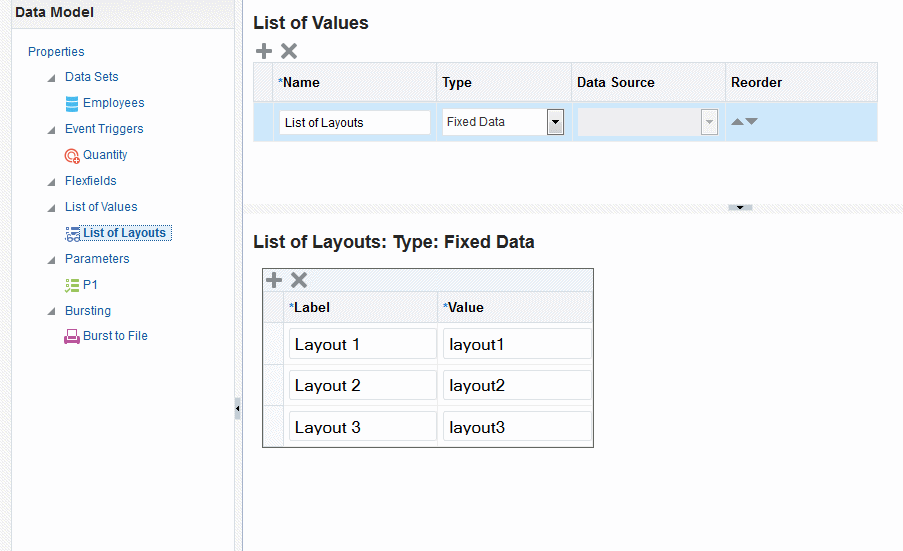Click the Burst to File icon
903x551 pixels.
point(72,337)
